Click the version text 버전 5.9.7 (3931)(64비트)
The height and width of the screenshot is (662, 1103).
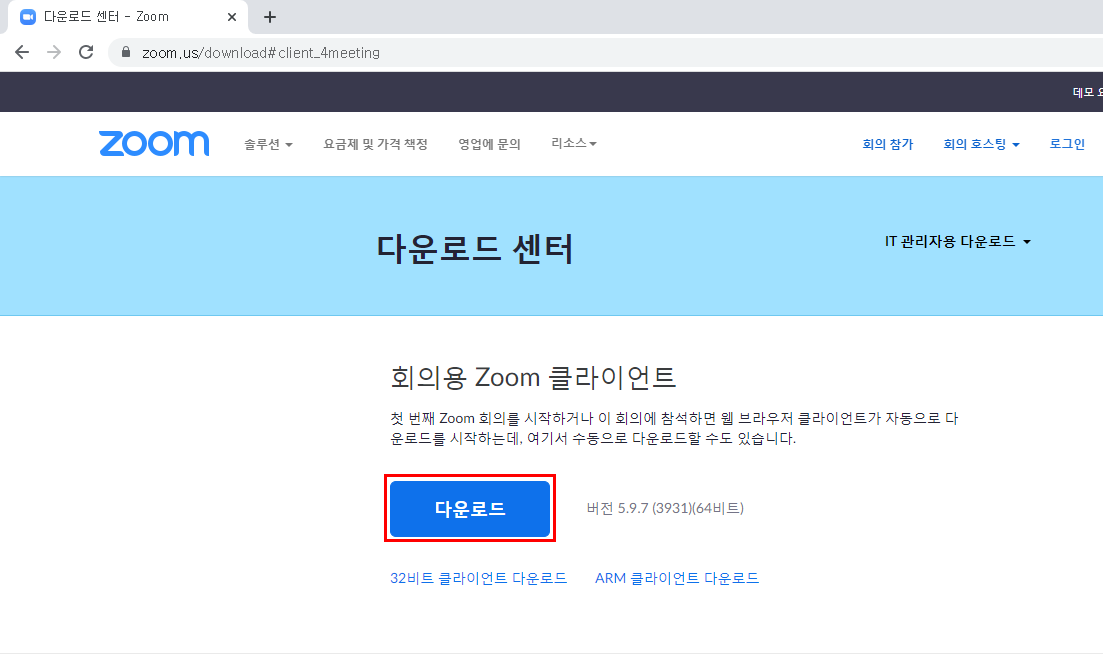[x=665, y=508]
